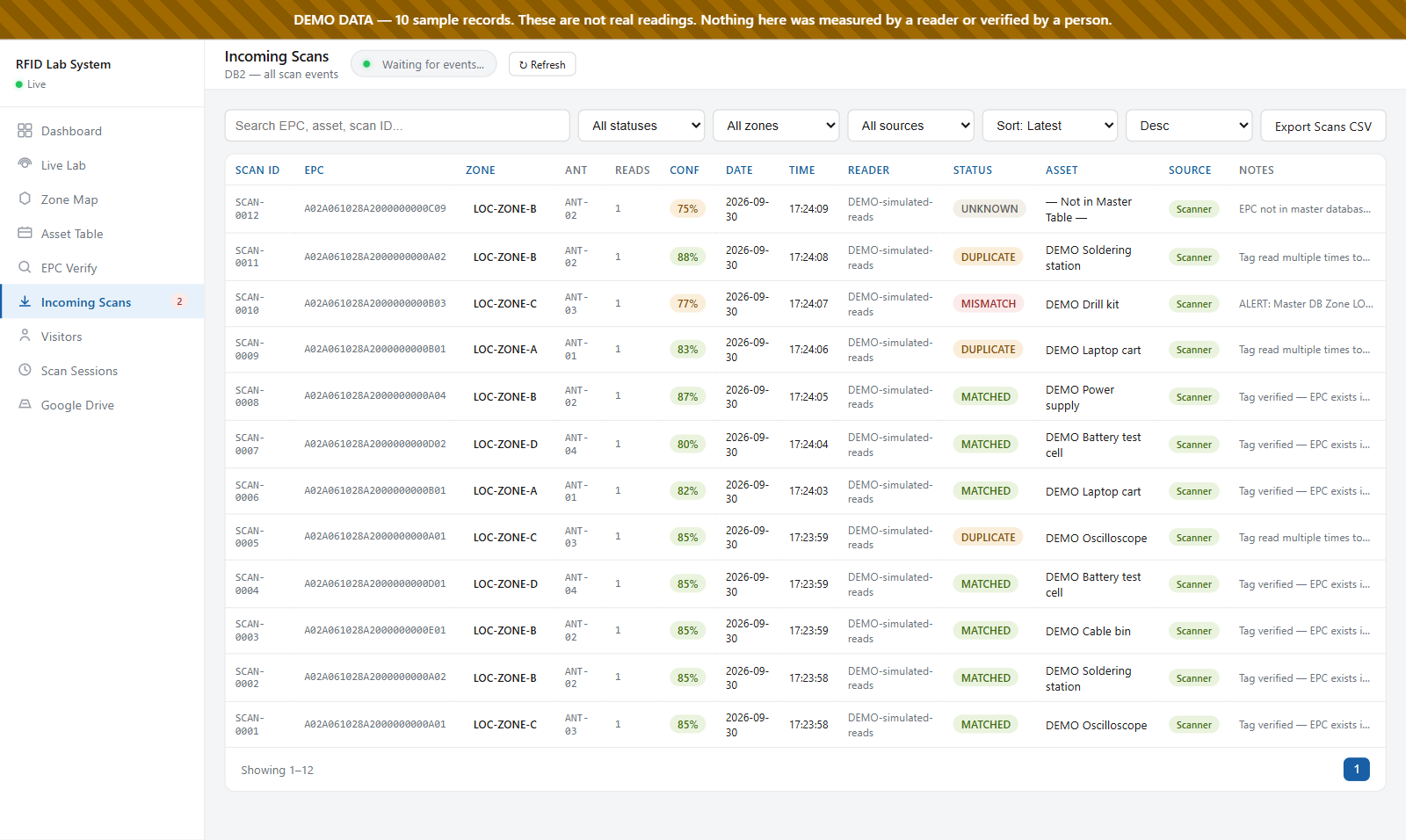The width and height of the screenshot is (1406, 840).
Task: Click the Incoming Scans badge showing 2
Action: click(179, 301)
